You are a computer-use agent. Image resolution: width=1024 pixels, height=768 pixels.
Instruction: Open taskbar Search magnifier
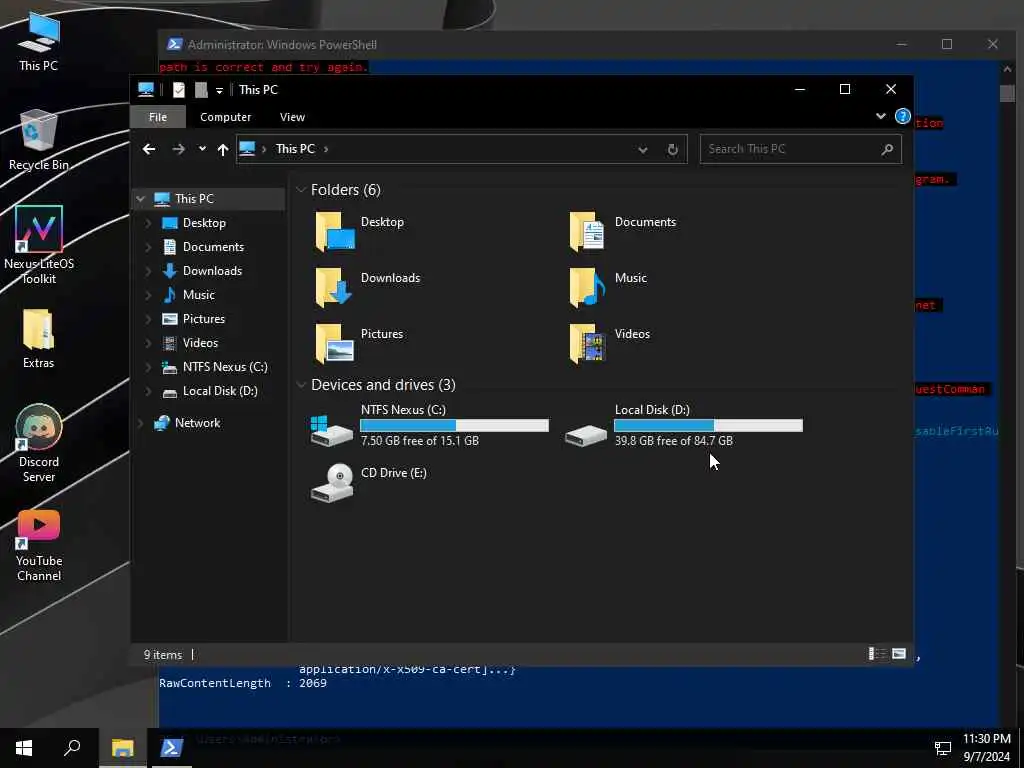pyautogui.click(x=72, y=748)
